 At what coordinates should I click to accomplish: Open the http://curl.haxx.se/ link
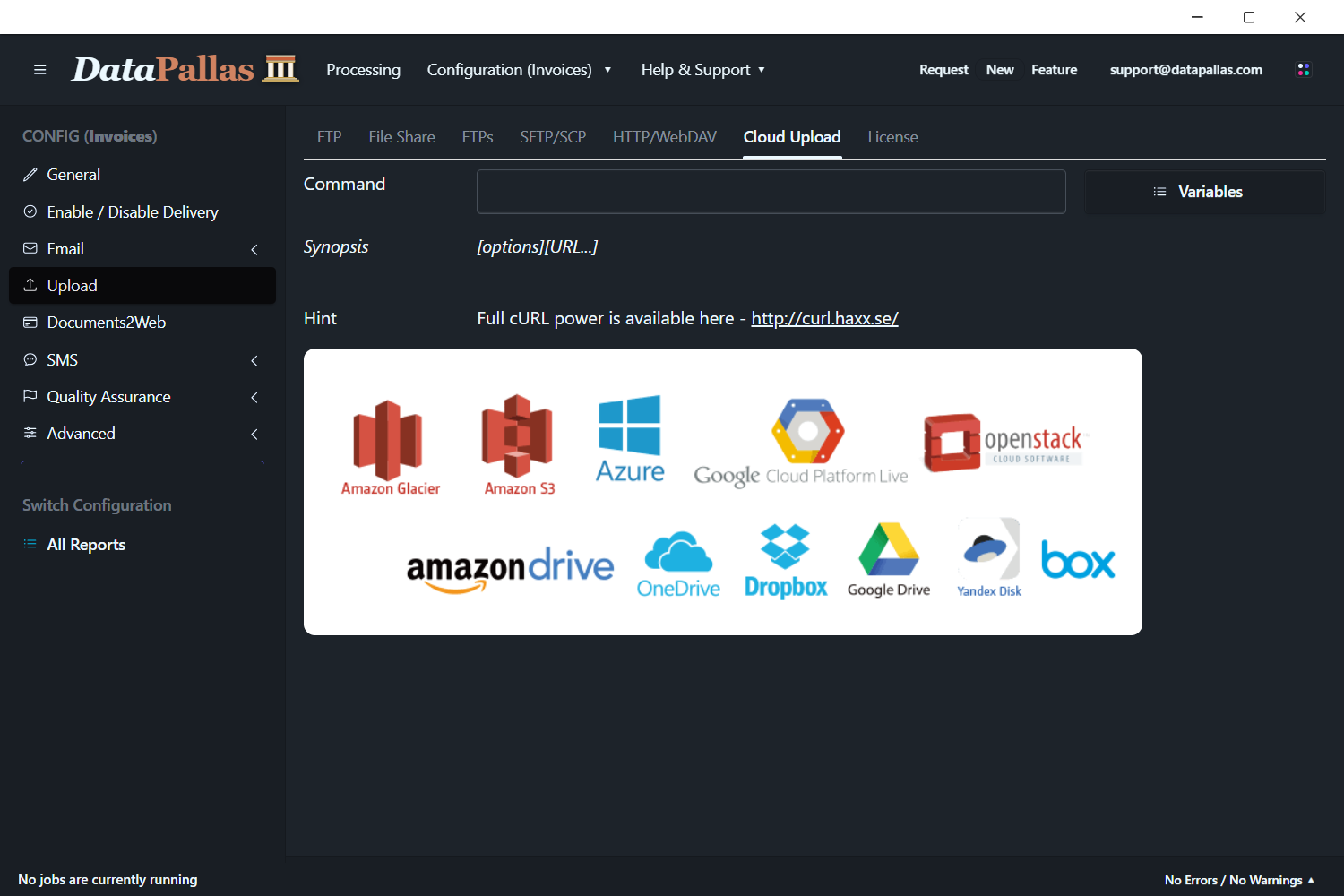click(824, 318)
